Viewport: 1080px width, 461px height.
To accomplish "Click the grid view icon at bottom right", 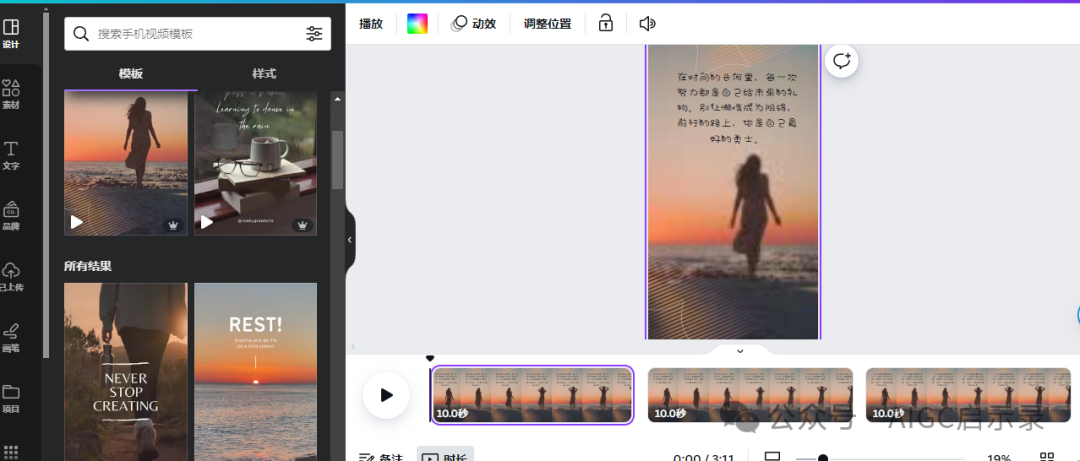I will point(1047,457).
